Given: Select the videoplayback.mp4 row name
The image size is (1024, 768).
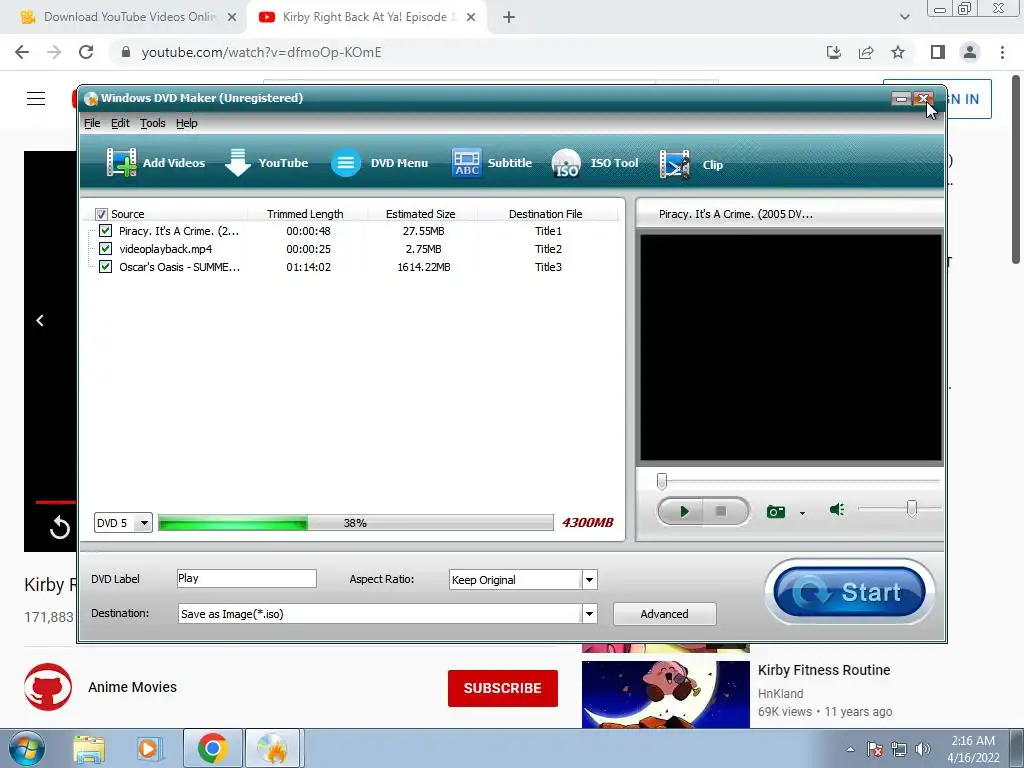Looking at the screenshot, I should [x=166, y=249].
